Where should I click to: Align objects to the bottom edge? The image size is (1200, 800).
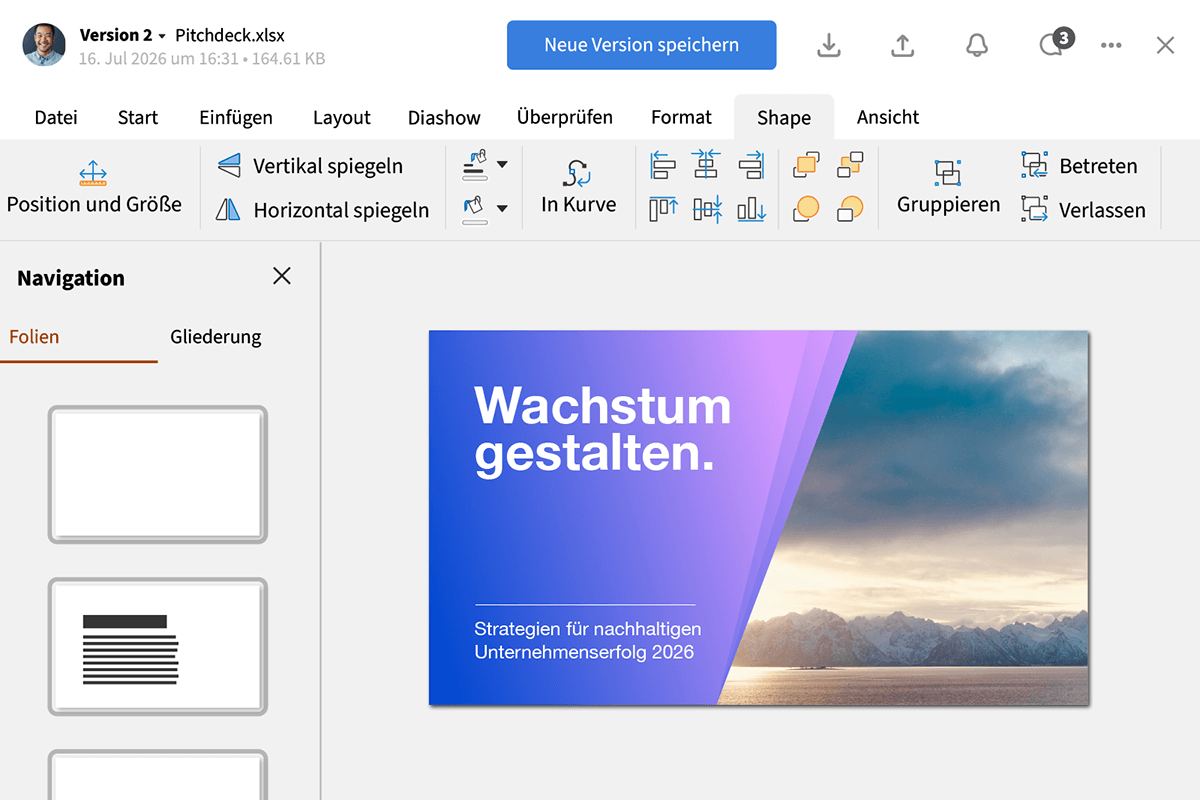coord(751,208)
